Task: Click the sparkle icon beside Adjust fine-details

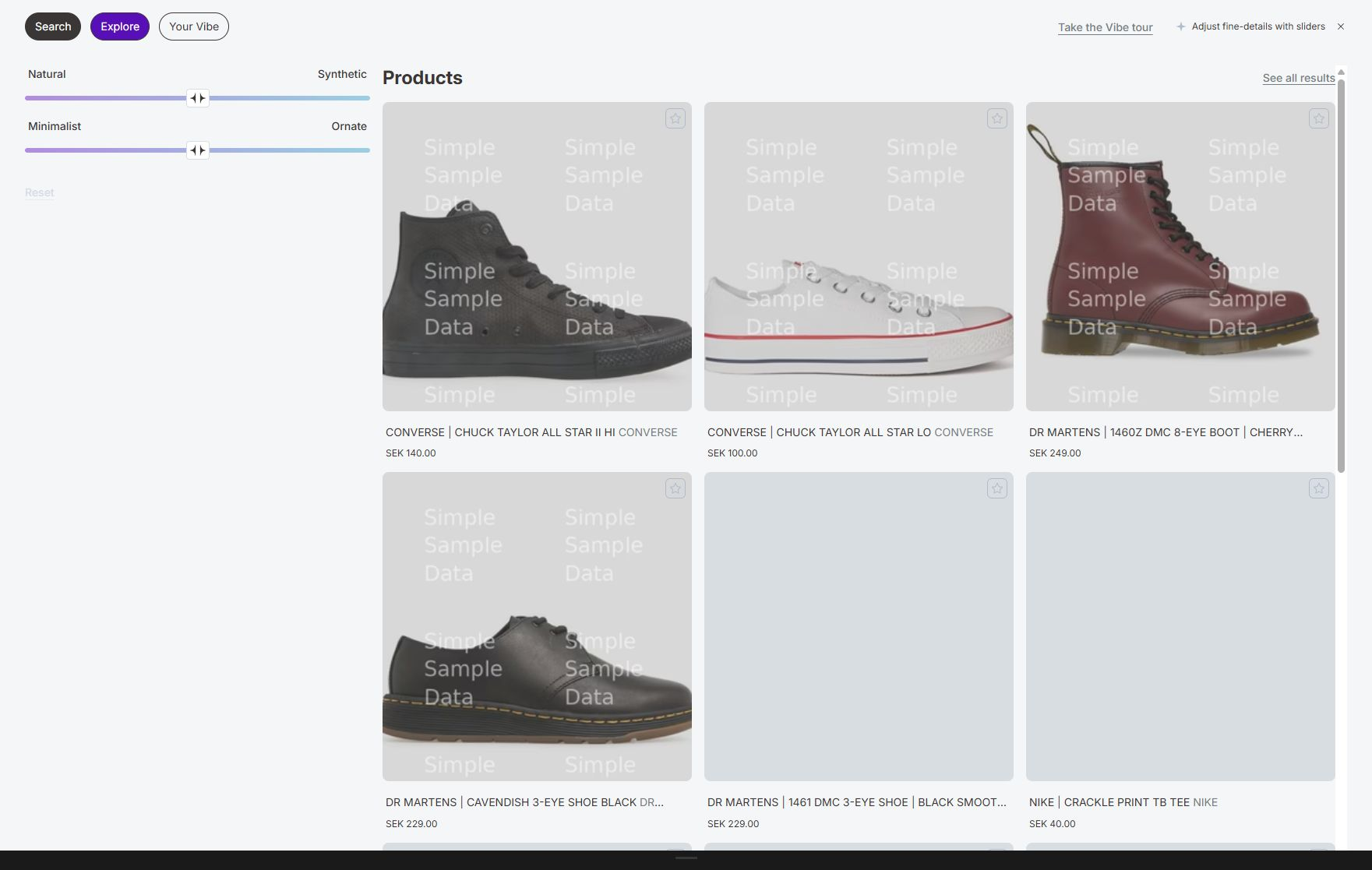Action: [x=1181, y=26]
